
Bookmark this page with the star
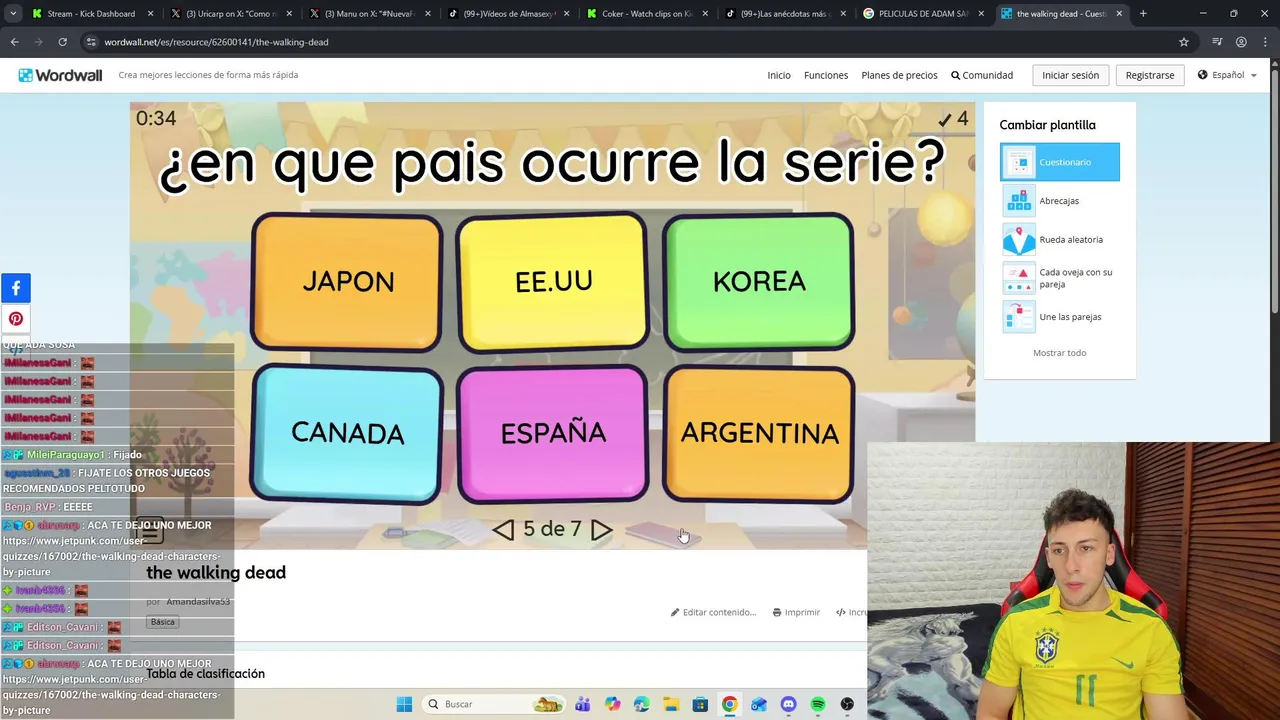point(1184,42)
